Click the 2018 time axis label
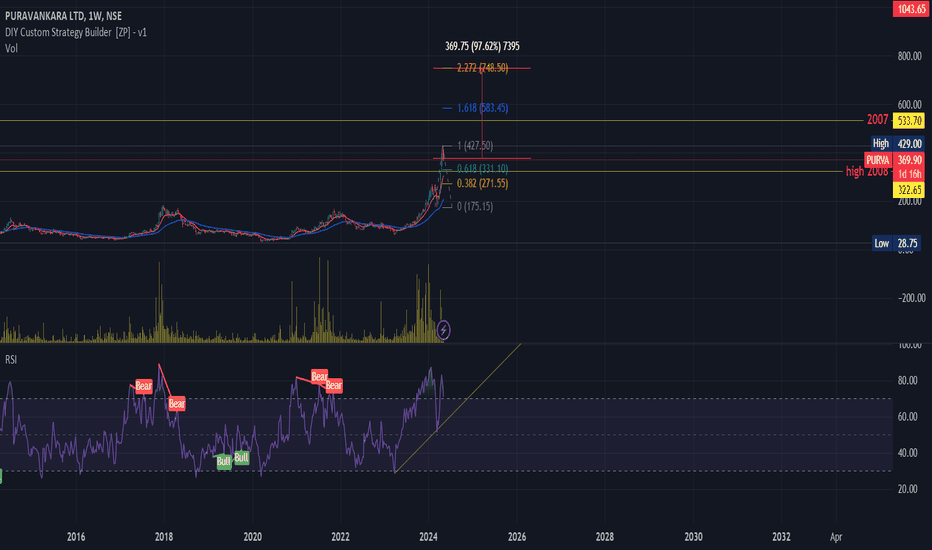This screenshot has width=932, height=550. pyautogui.click(x=164, y=537)
